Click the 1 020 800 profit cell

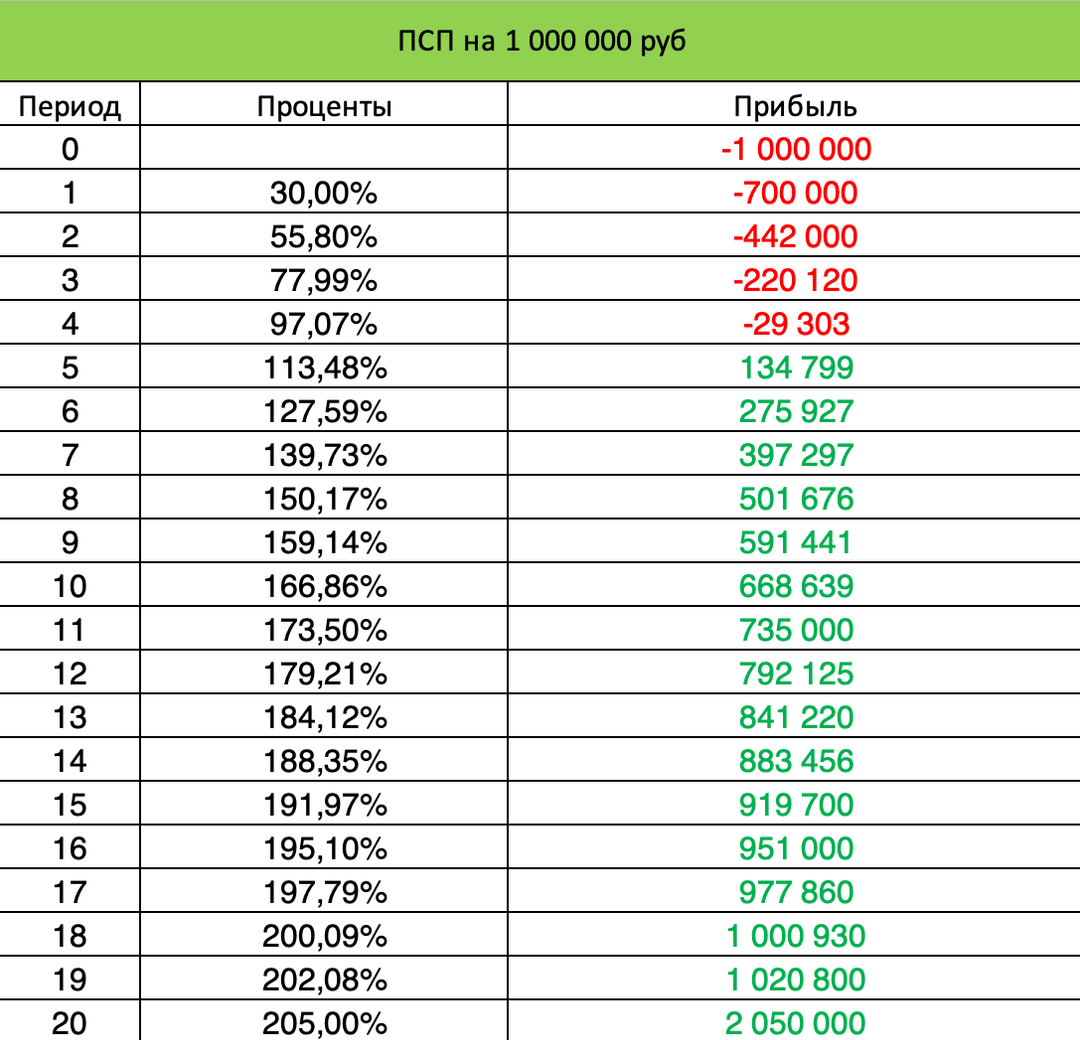795,980
